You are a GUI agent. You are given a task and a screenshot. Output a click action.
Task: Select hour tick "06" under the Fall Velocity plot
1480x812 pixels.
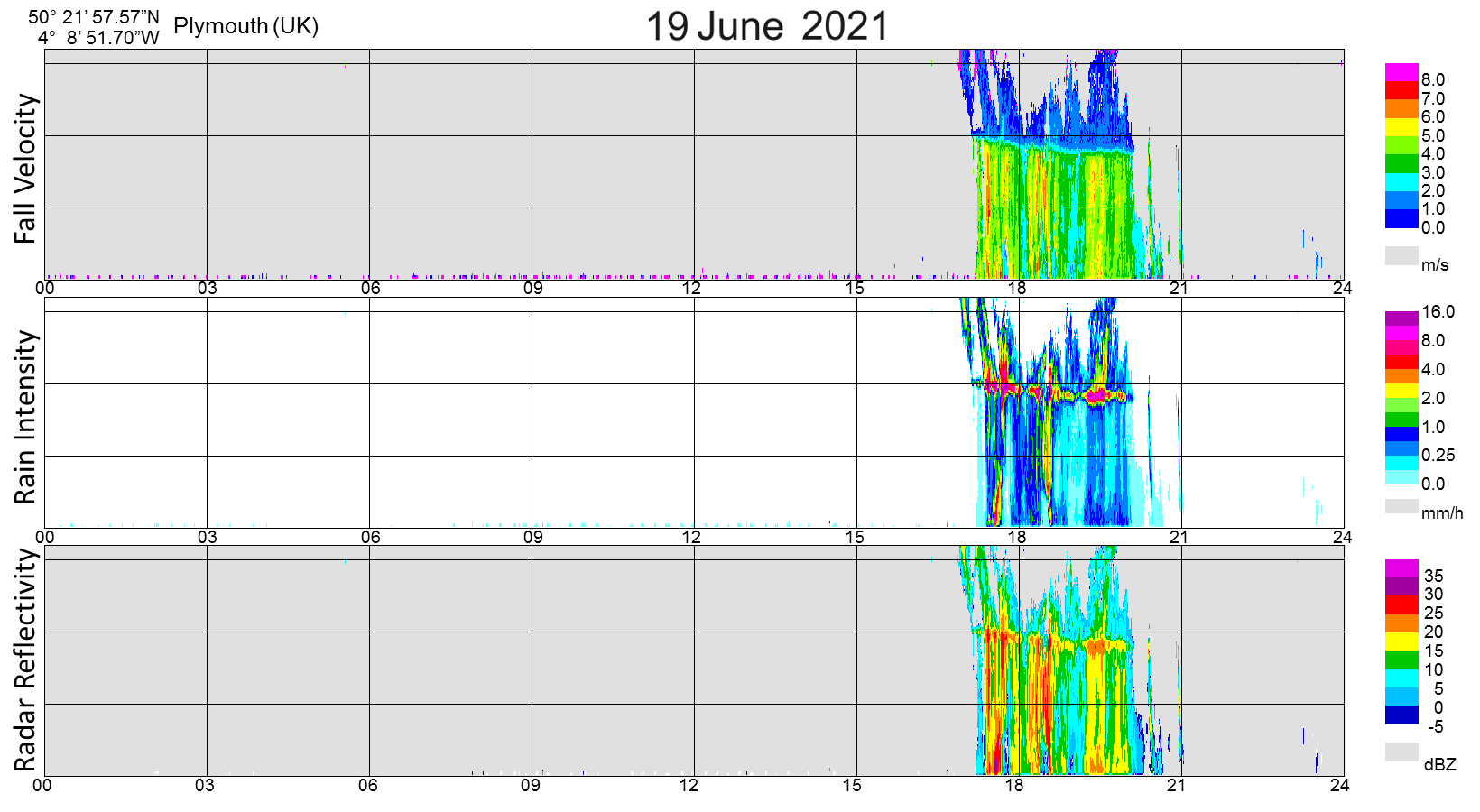(370, 289)
